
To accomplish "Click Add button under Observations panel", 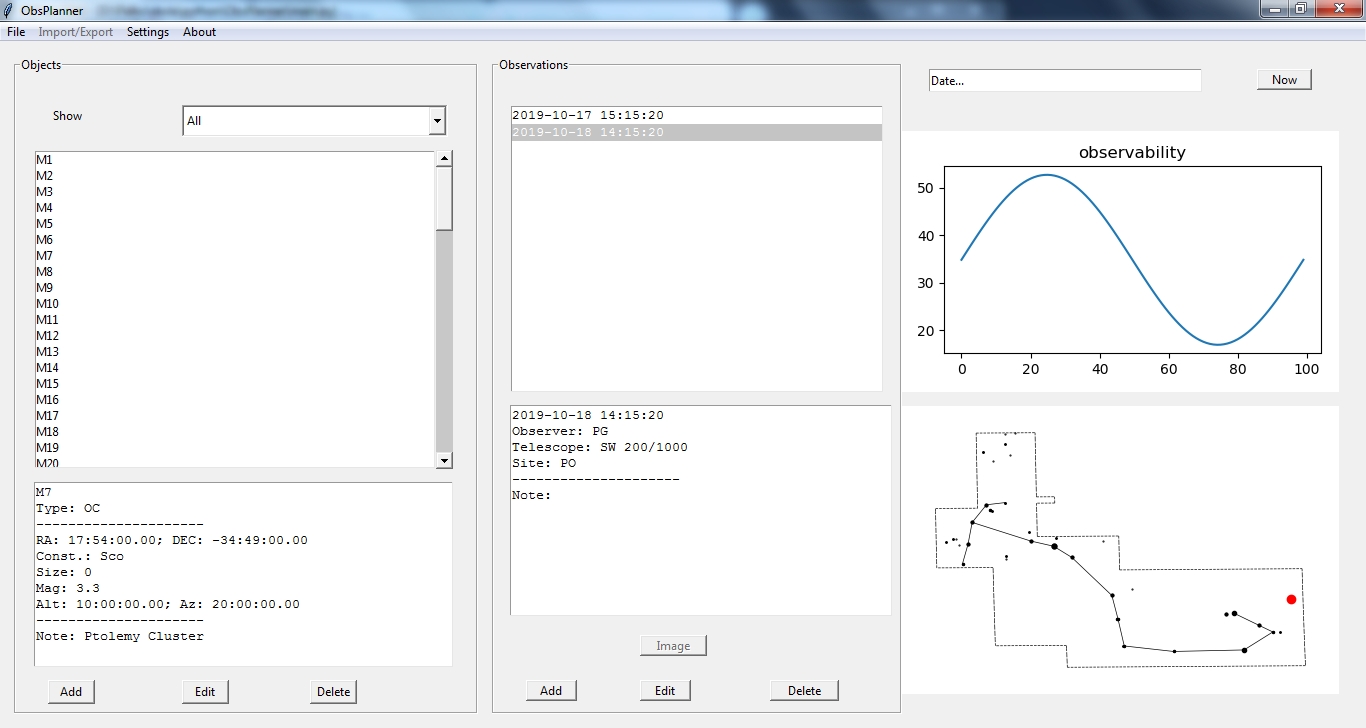I will 551,691.
